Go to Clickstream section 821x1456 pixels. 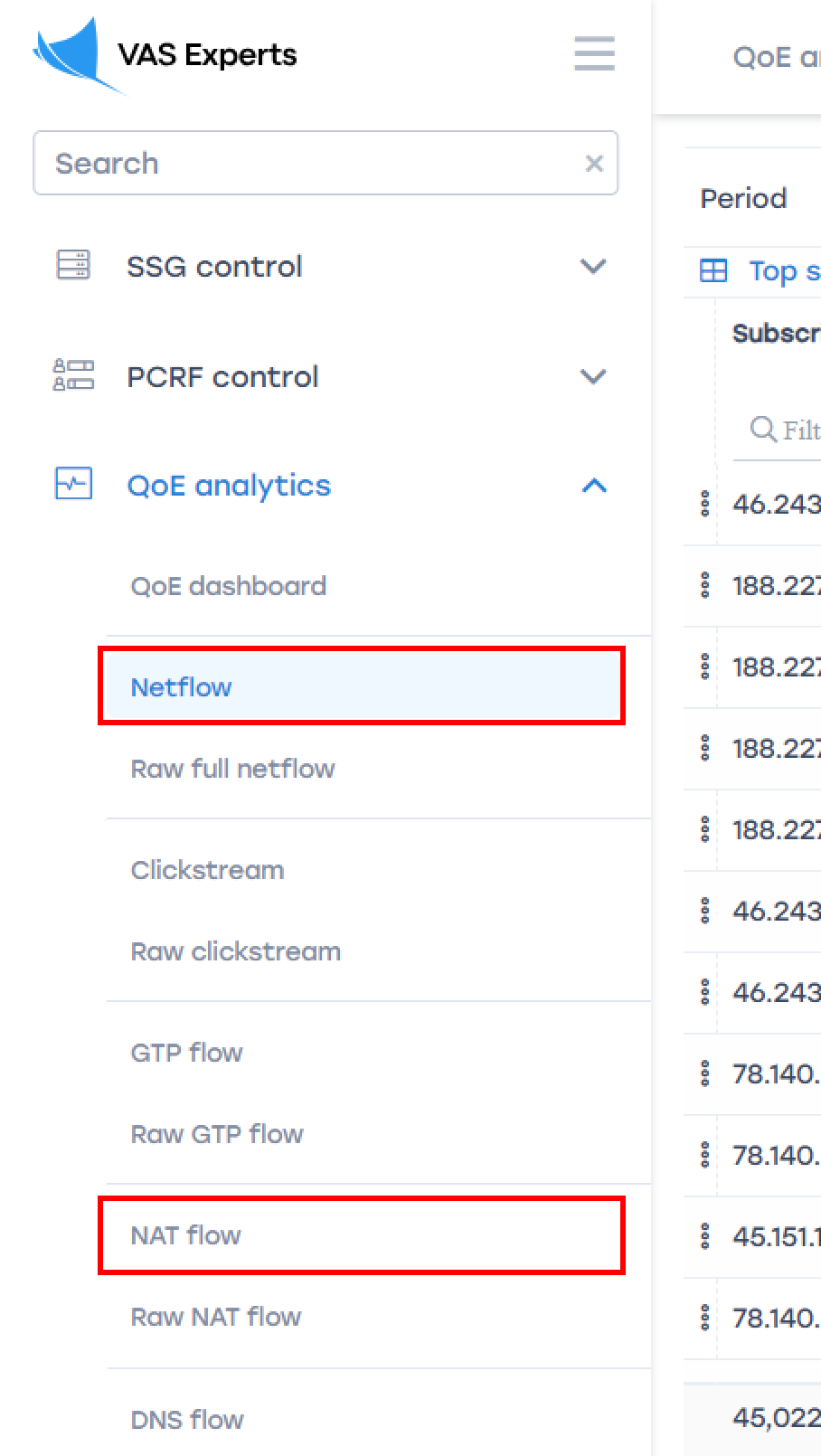pyautogui.click(x=207, y=870)
